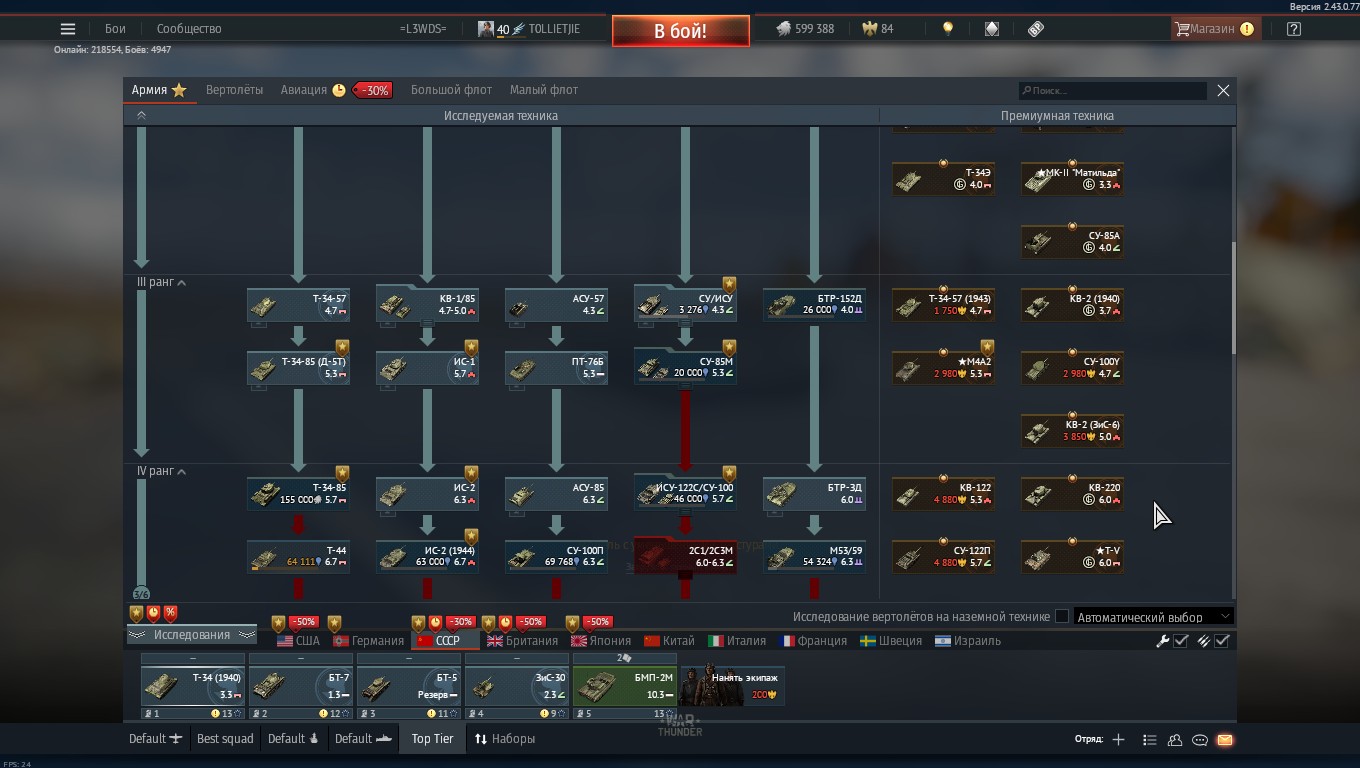Select the США nation tab
This screenshot has width=1360, height=768.
[298, 641]
